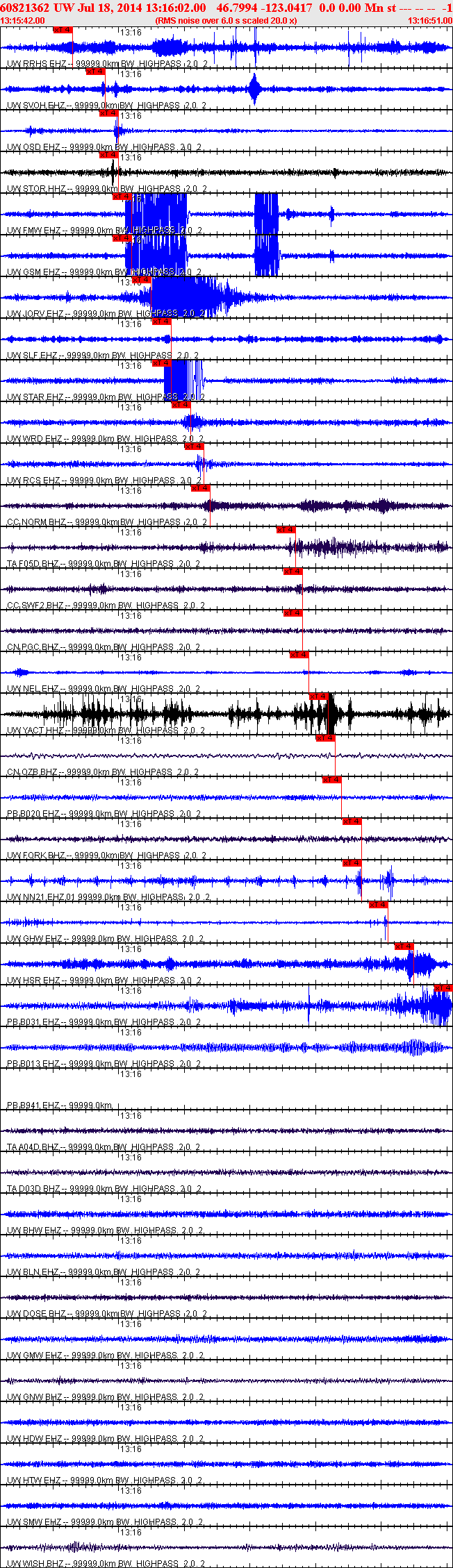This screenshot has height=1568, width=453.
Task: Select the 'UW FMW EHZ' station label
Action: [34, 231]
